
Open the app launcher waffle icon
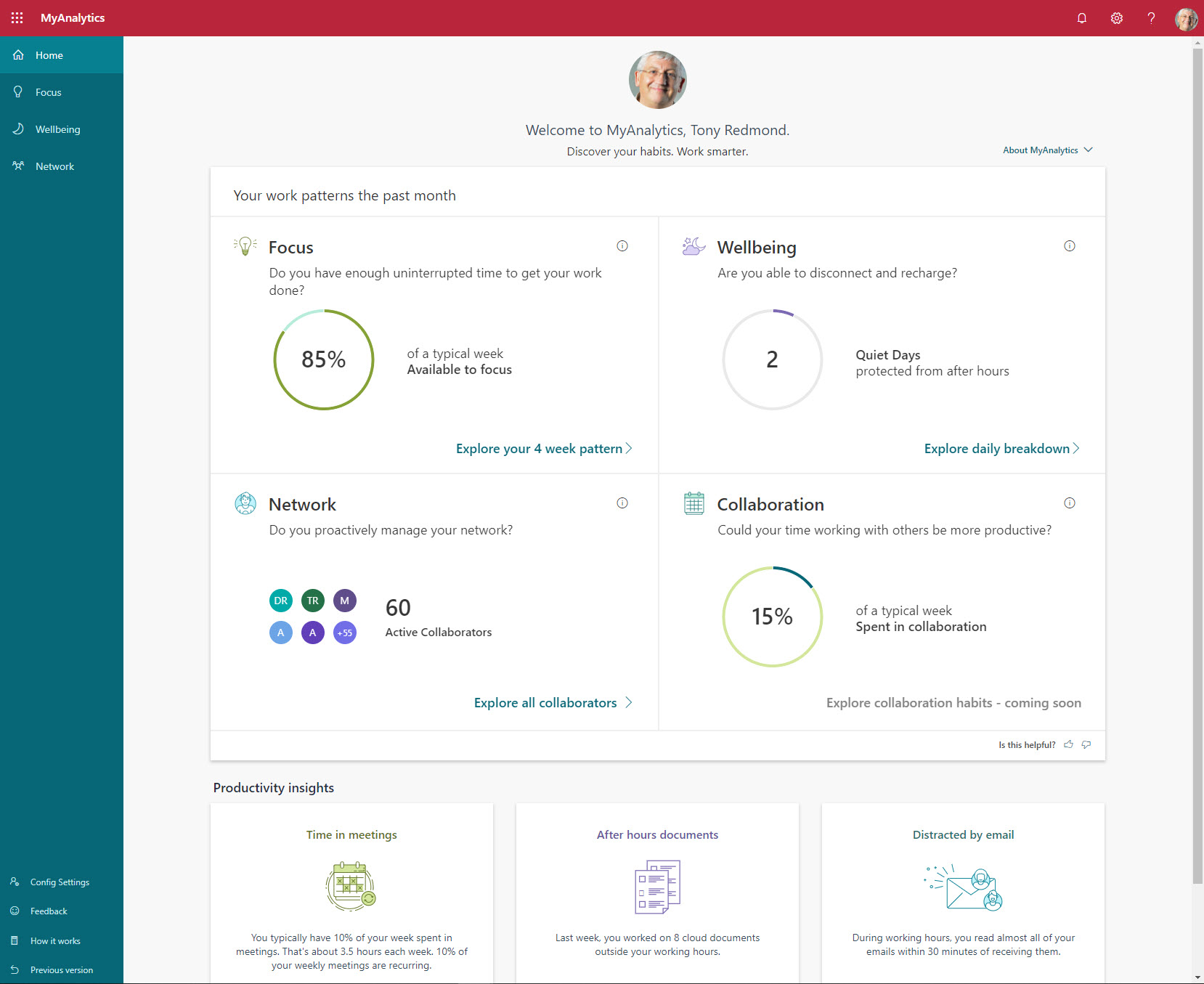(x=17, y=17)
